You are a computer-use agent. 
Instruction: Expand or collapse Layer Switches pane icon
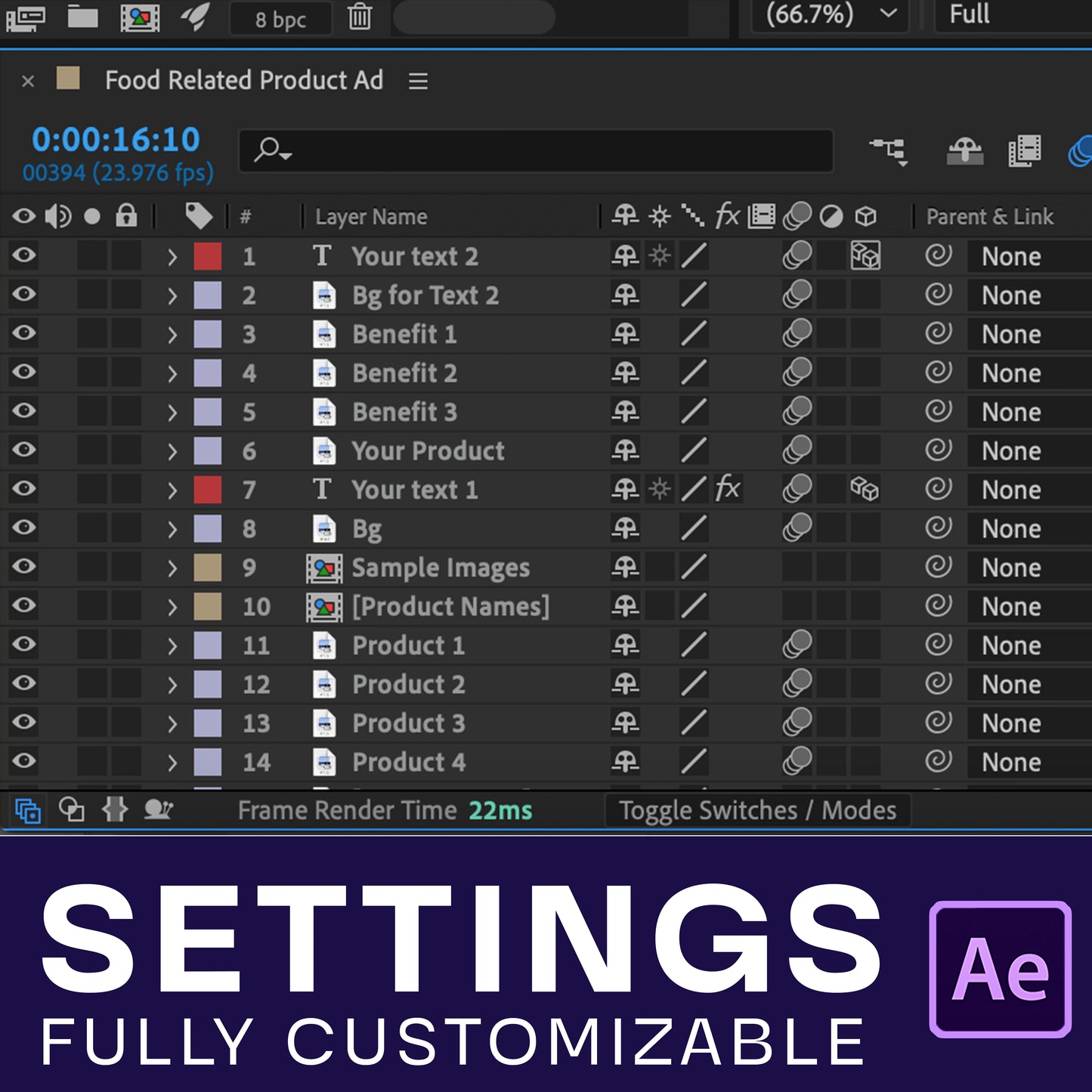[28, 811]
